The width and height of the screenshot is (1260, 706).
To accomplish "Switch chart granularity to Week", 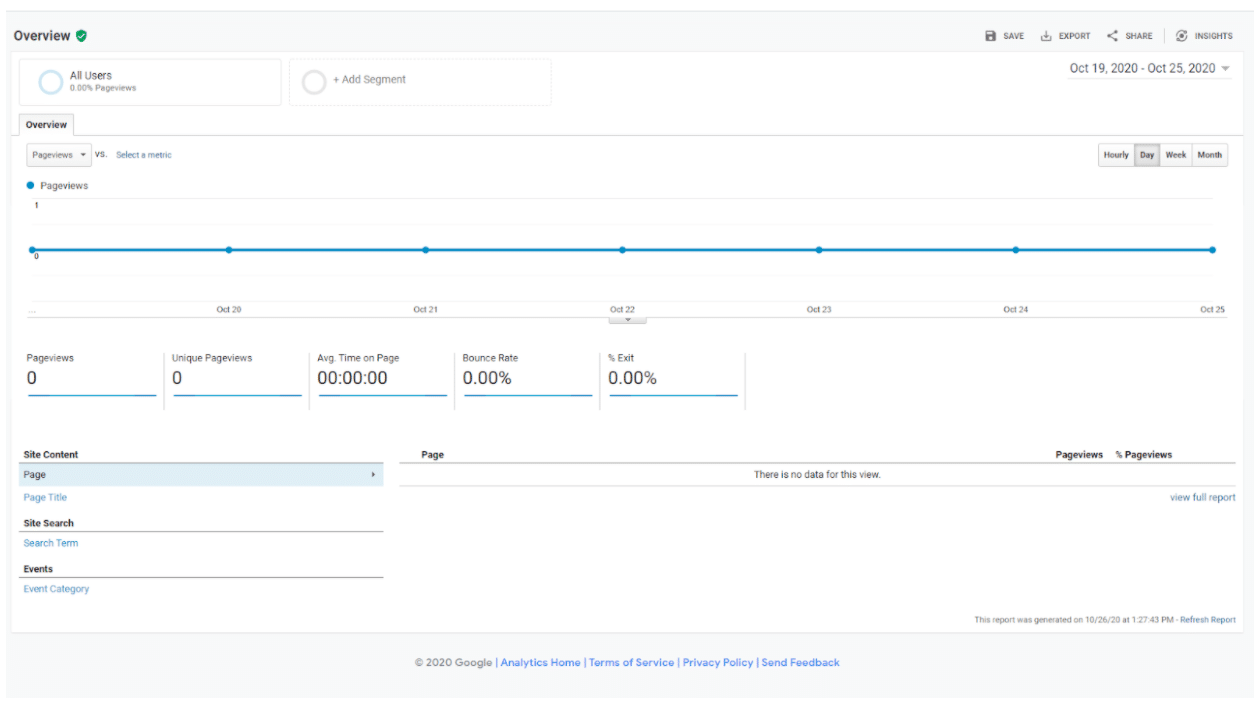I will click(x=1176, y=155).
